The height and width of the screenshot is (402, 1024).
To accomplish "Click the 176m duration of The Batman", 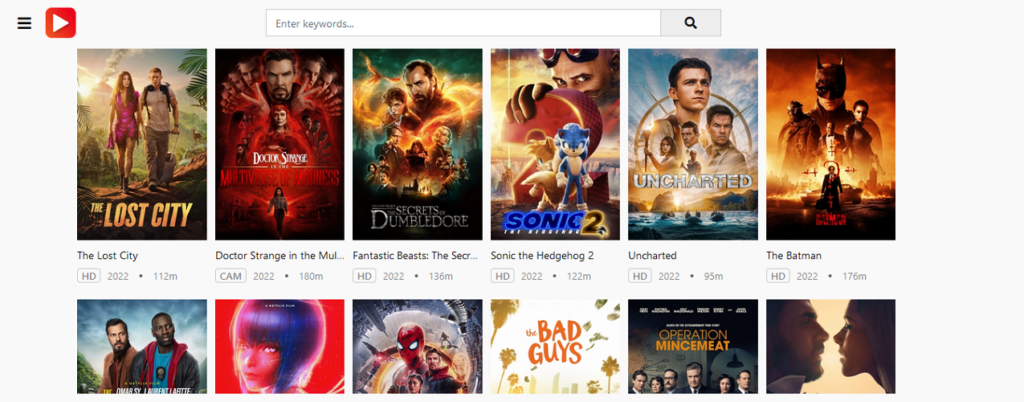I will [x=854, y=277].
